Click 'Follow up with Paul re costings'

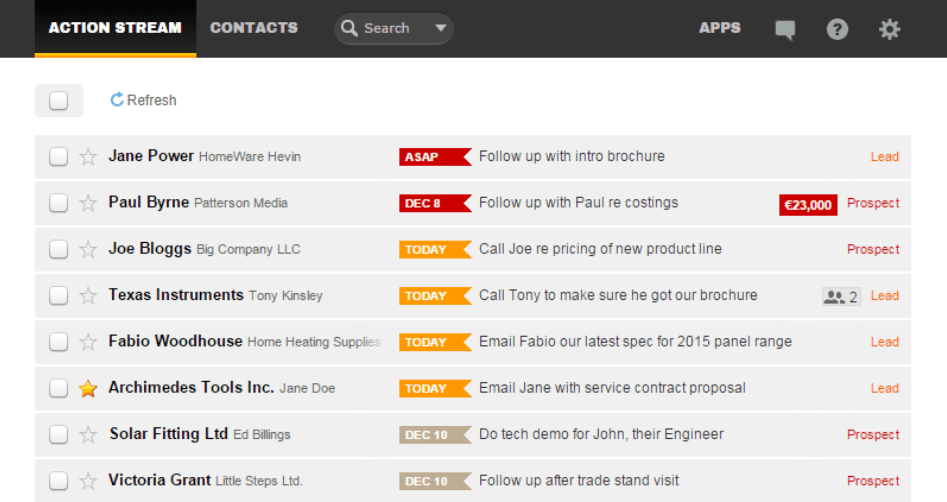578,202
